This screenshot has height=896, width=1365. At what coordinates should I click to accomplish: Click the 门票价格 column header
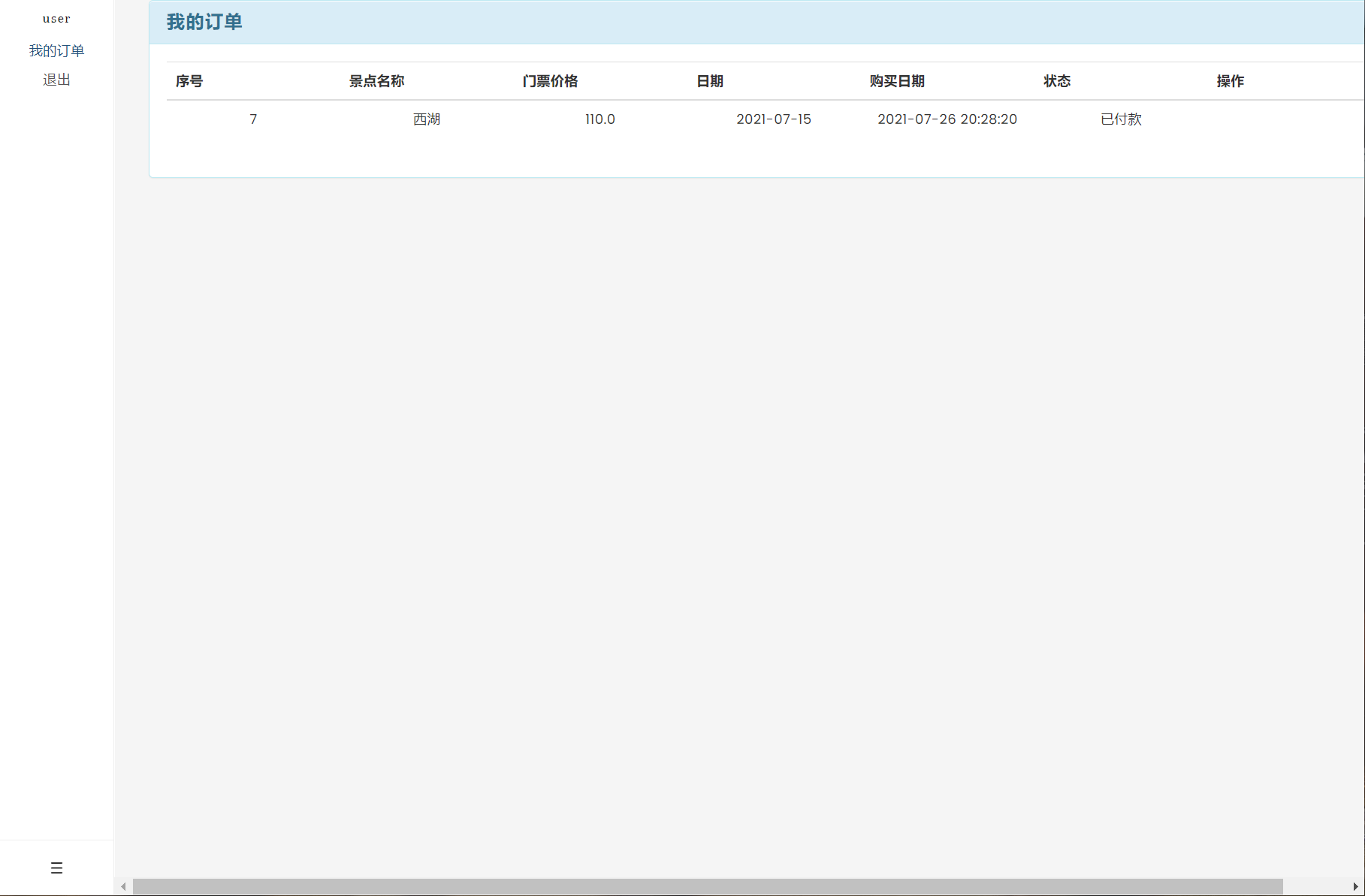pos(550,81)
